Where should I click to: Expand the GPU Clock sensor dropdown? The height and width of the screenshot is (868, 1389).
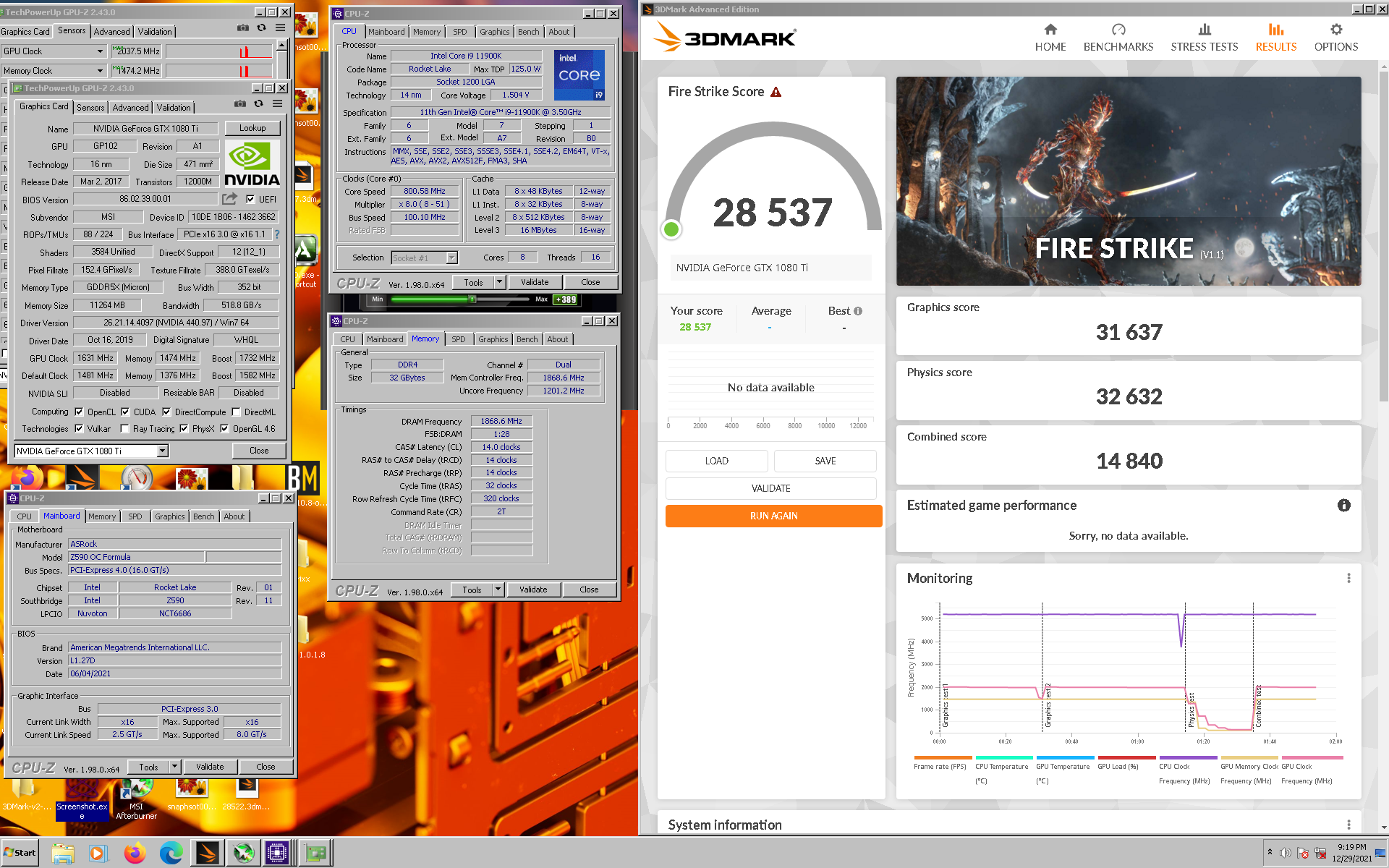point(100,51)
